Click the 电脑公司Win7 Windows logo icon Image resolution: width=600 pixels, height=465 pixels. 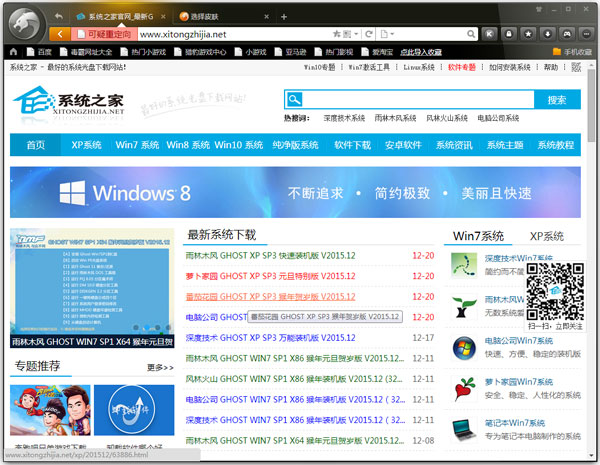tap(464, 348)
